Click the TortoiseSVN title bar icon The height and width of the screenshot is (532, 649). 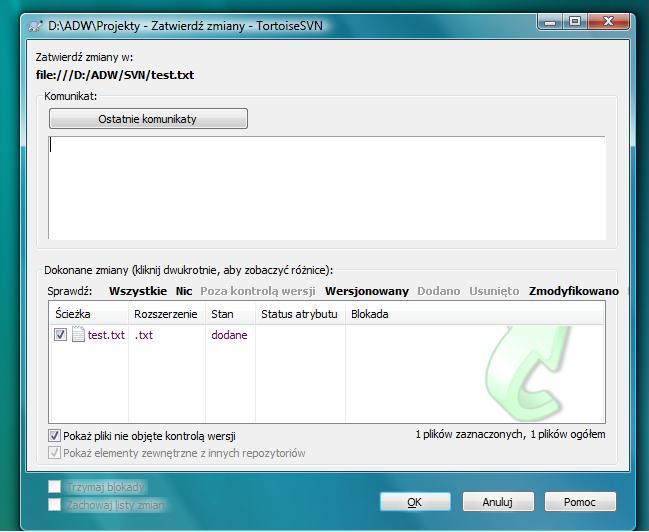pyautogui.click(x=35, y=26)
